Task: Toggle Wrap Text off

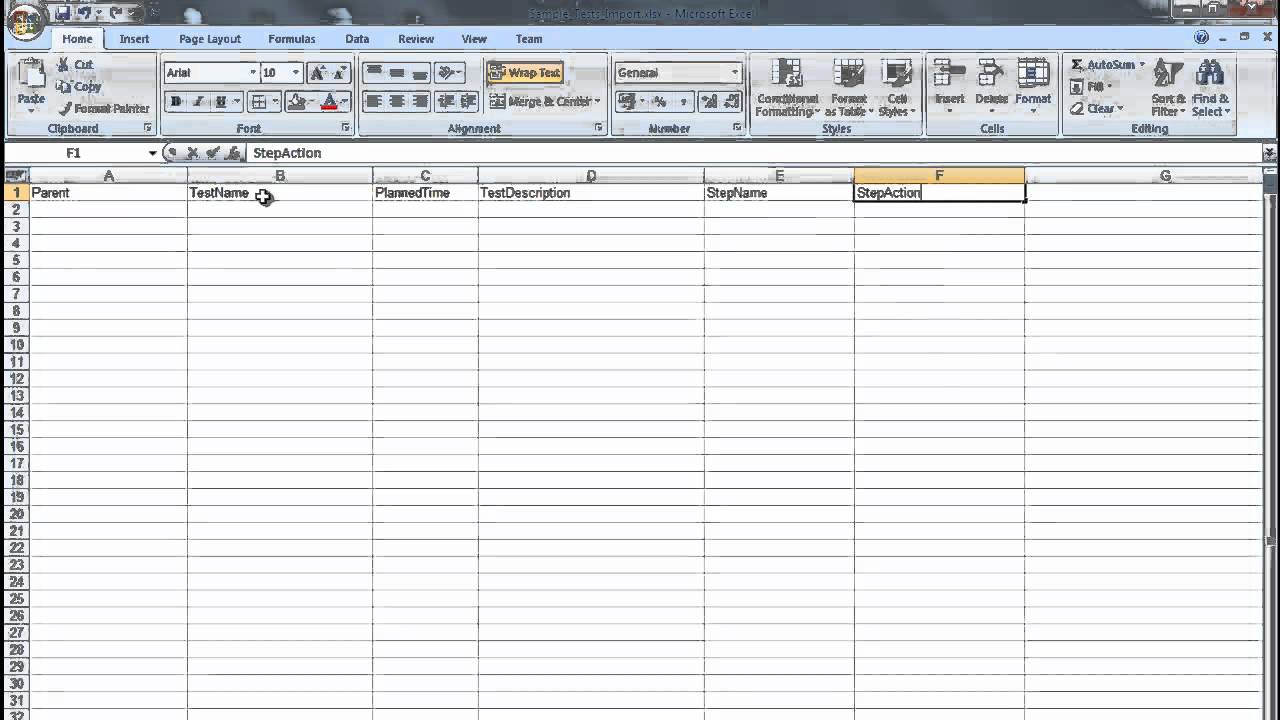Action: pyautogui.click(x=525, y=73)
